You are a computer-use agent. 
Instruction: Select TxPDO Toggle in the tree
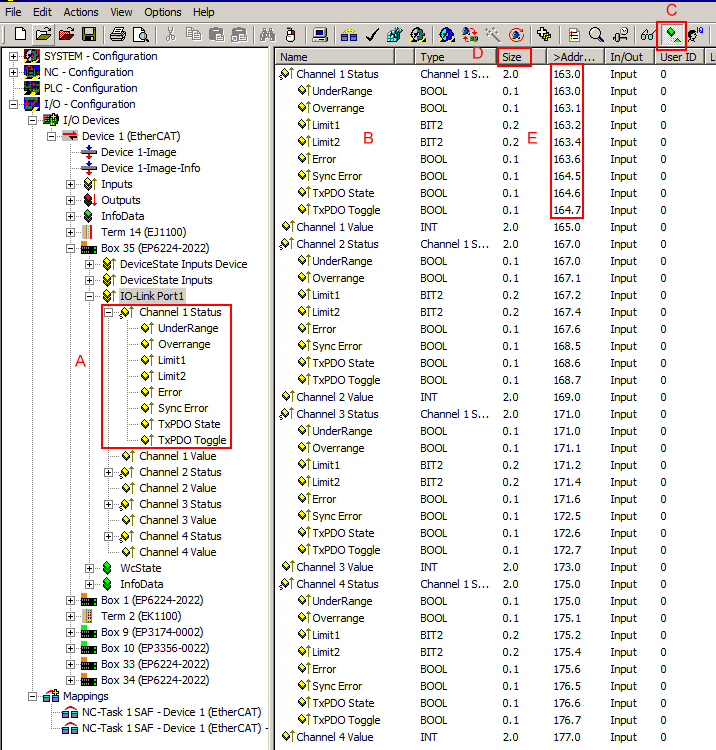tap(192, 440)
